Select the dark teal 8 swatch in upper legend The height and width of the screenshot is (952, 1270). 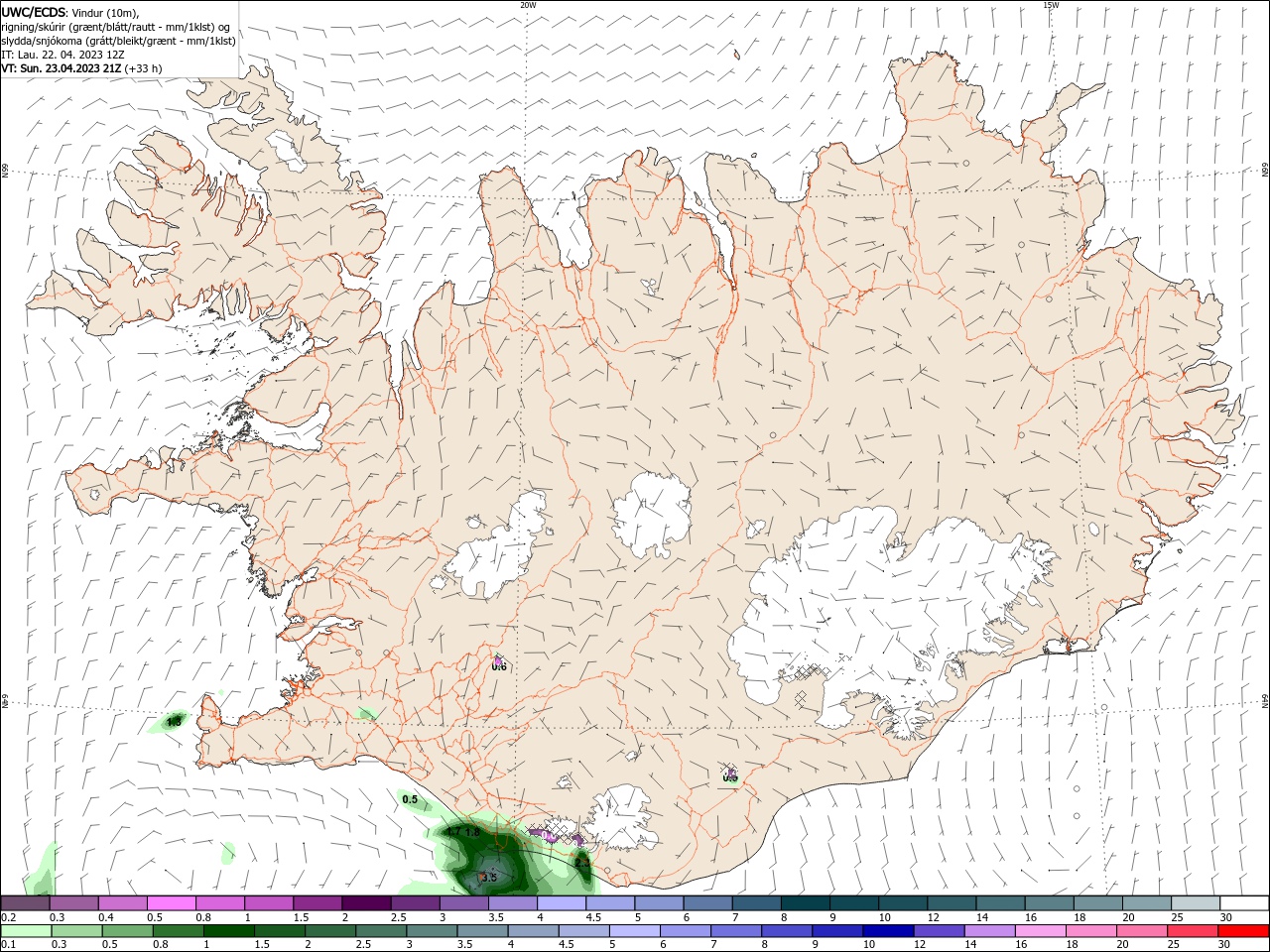(806, 903)
